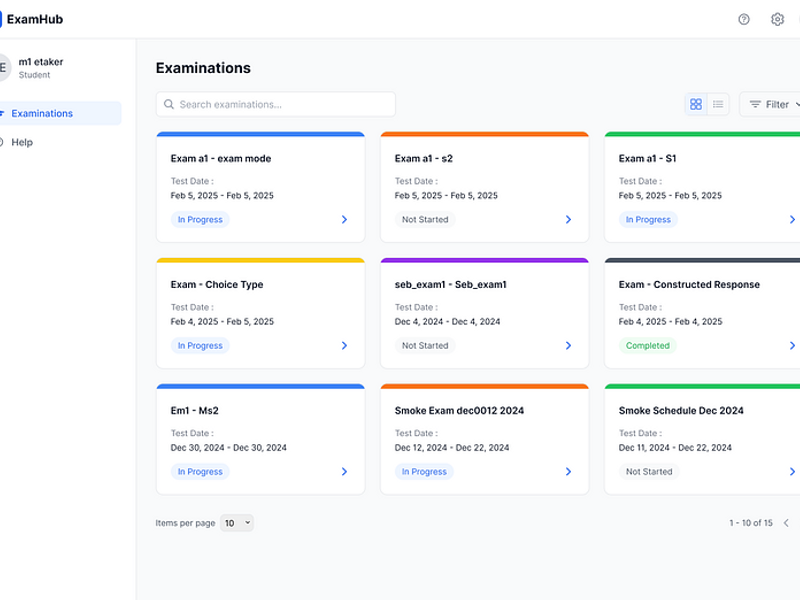
Task: Click the search magnifier icon
Action: (x=169, y=104)
